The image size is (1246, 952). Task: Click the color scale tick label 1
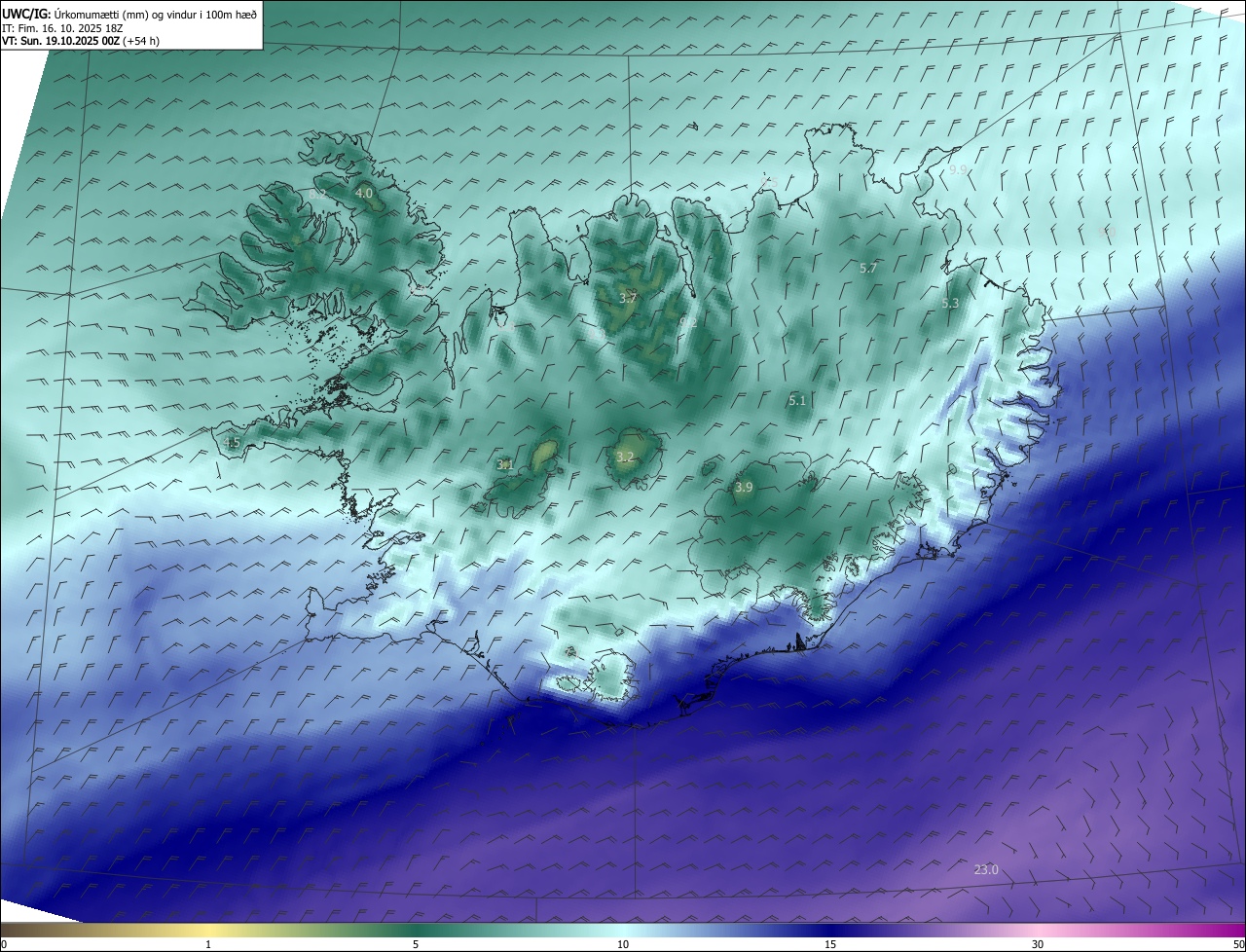208,944
